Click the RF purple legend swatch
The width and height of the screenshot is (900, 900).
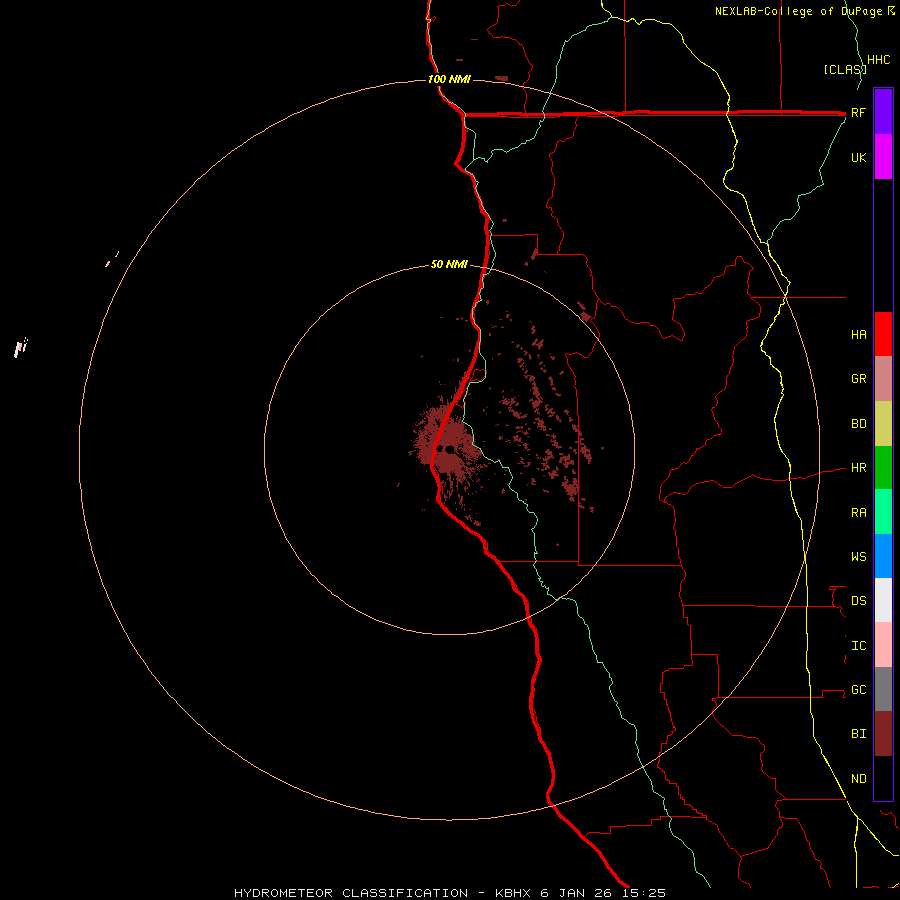coord(883,112)
